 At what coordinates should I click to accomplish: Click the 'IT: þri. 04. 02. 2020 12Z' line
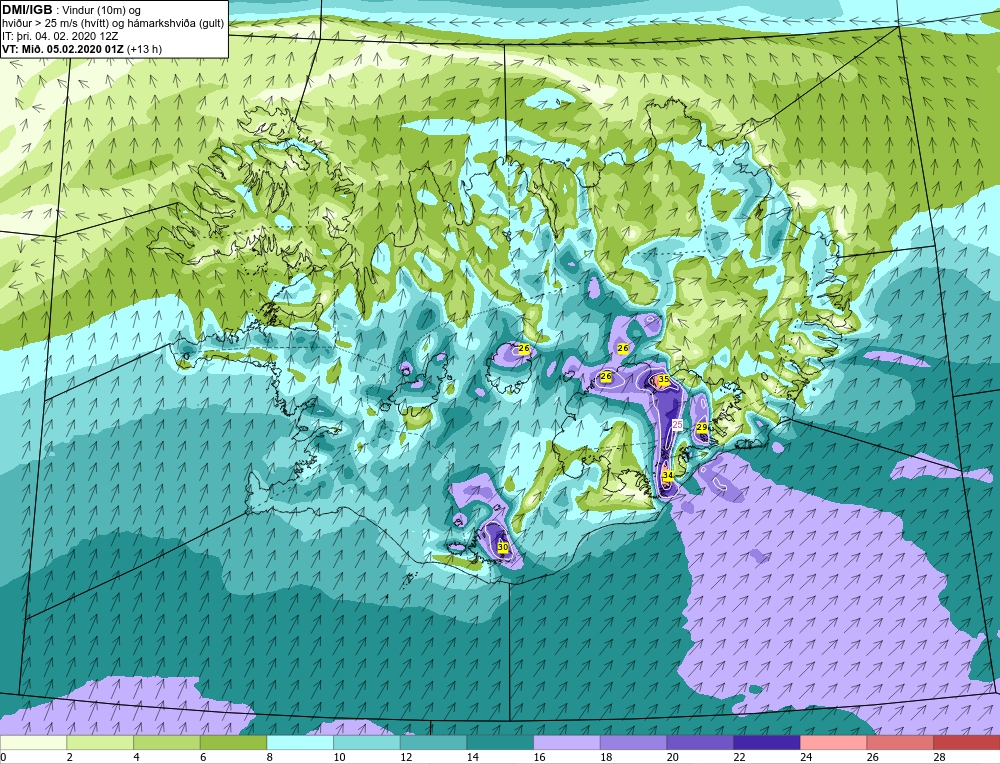click(60, 36)
